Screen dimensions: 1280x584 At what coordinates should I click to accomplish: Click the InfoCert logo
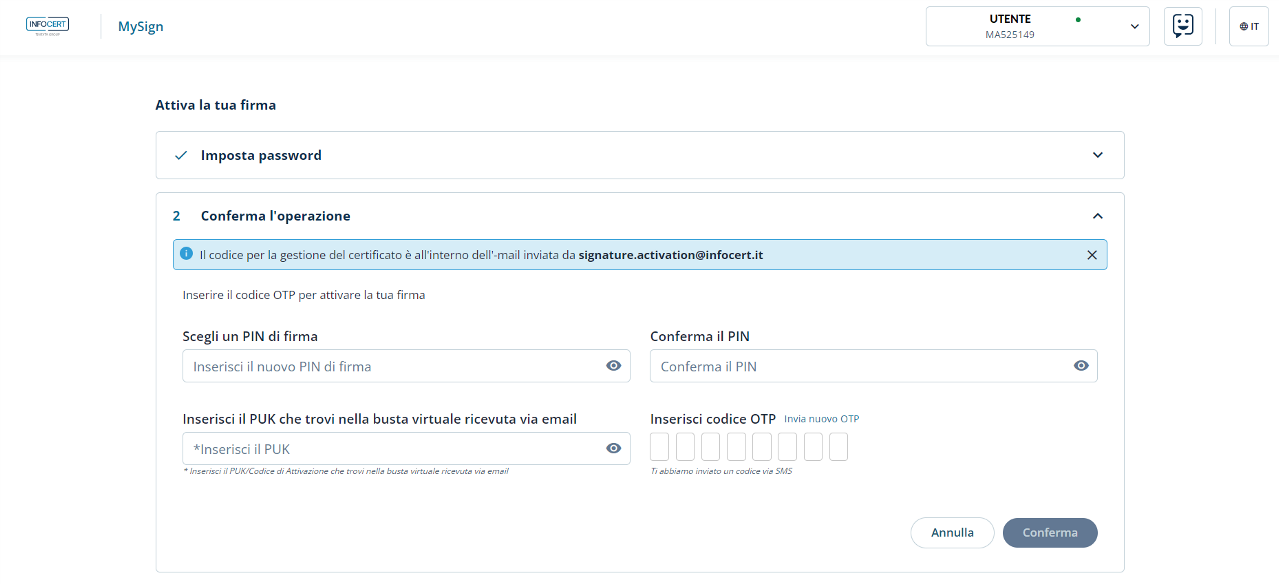click(x=47, y=26)
